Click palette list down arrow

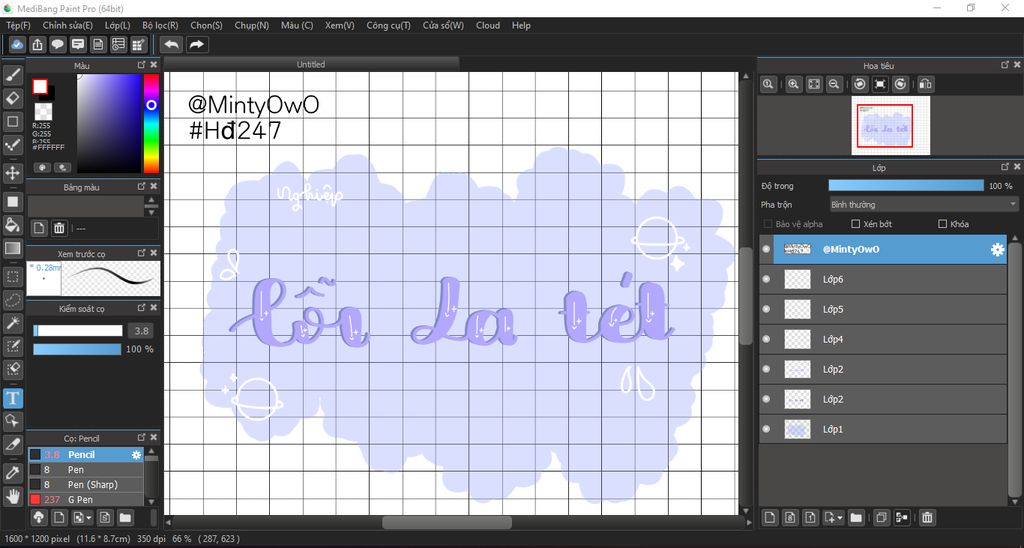click(x=152, y=212)
